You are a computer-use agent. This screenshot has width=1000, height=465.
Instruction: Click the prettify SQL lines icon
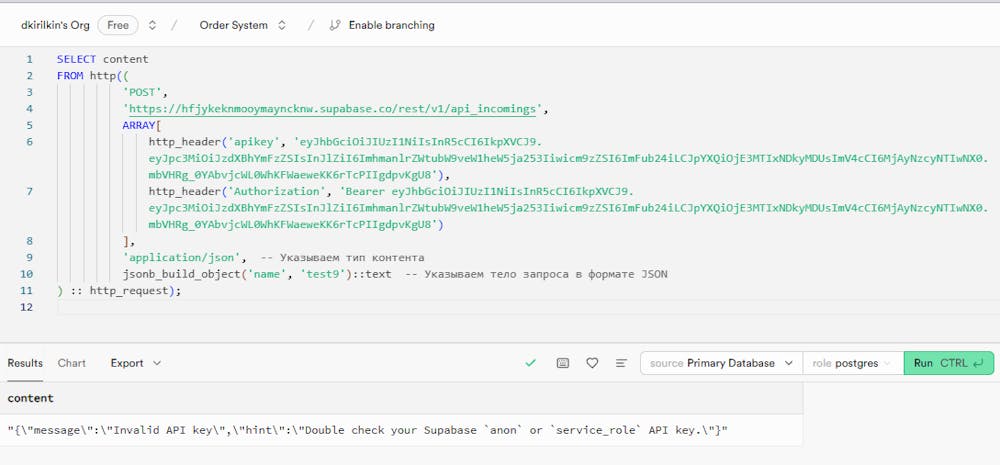[x=621, y=363]
